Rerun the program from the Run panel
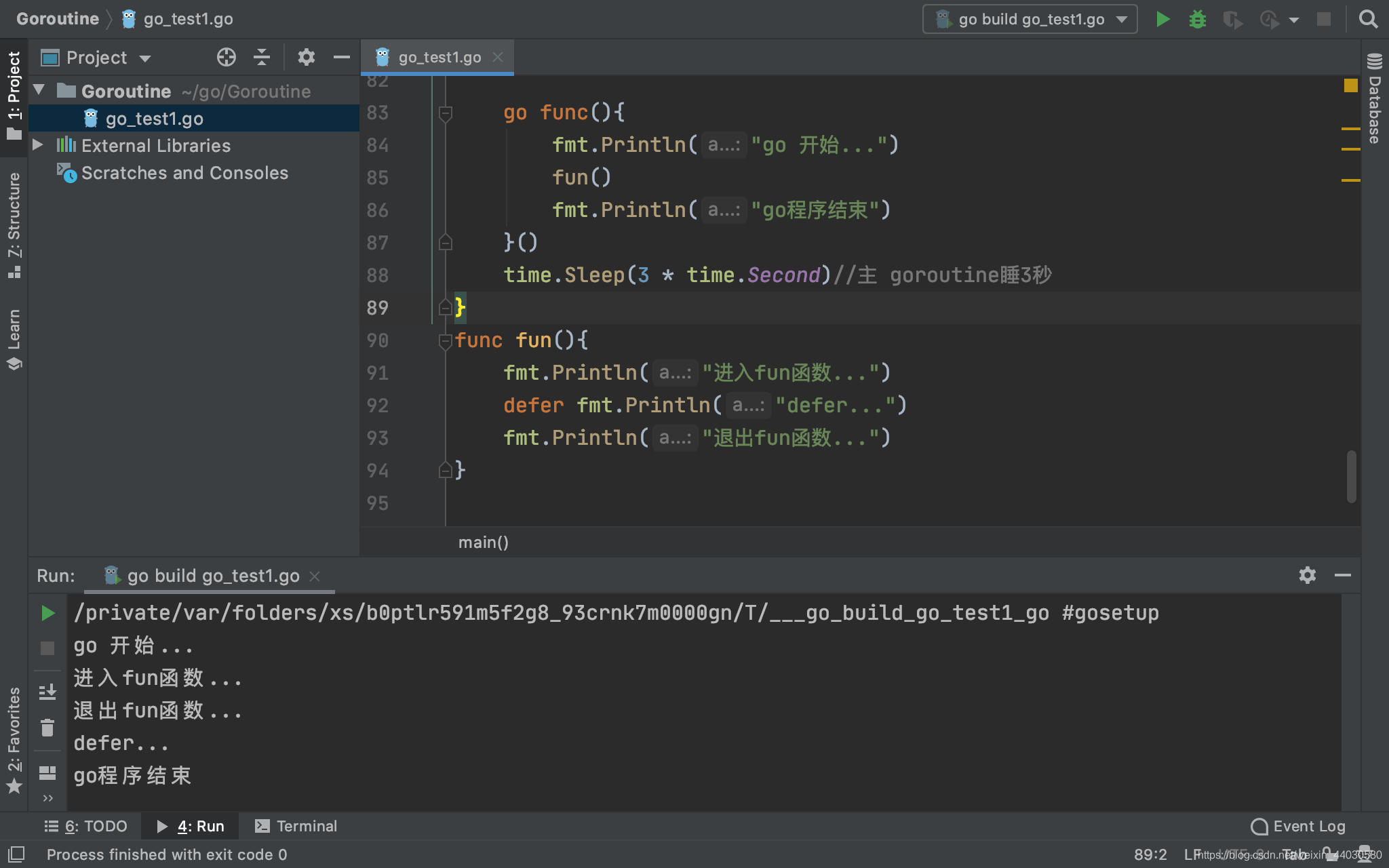Image resolution: width=1389 pixels, height=868 pixels. (x=47, y=613)
